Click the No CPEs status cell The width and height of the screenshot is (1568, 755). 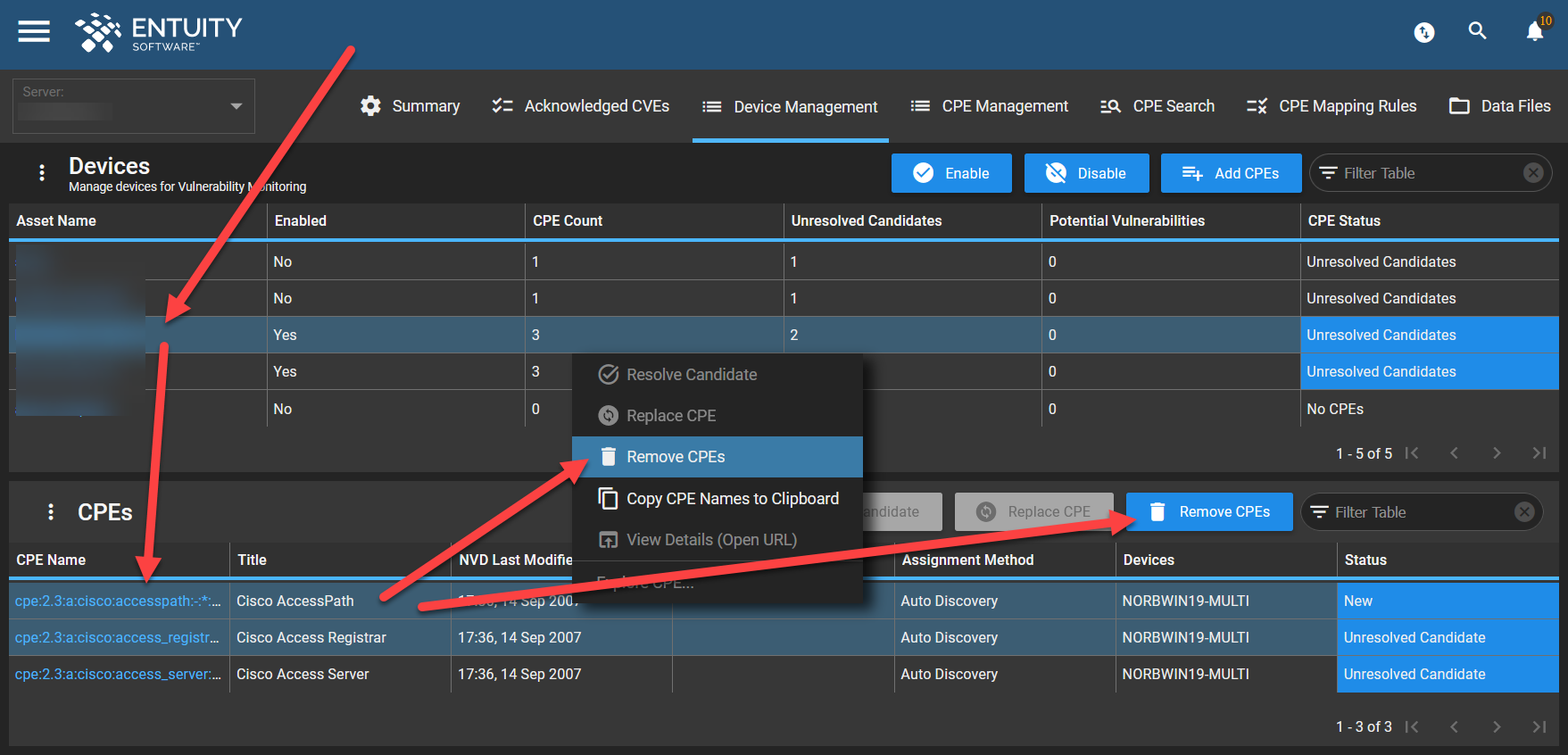[x=1430, y=409]
